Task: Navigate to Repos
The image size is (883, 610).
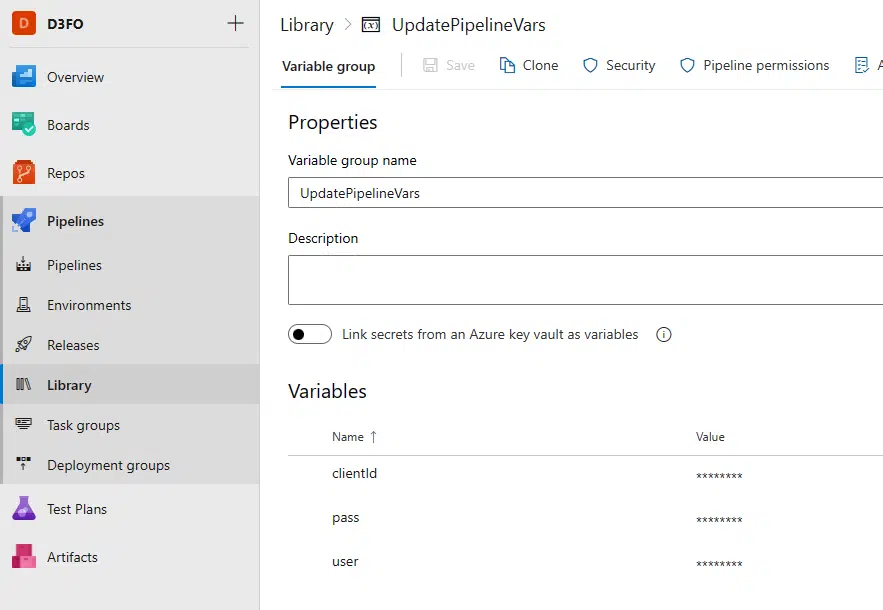Action: (x=66, y=173)
